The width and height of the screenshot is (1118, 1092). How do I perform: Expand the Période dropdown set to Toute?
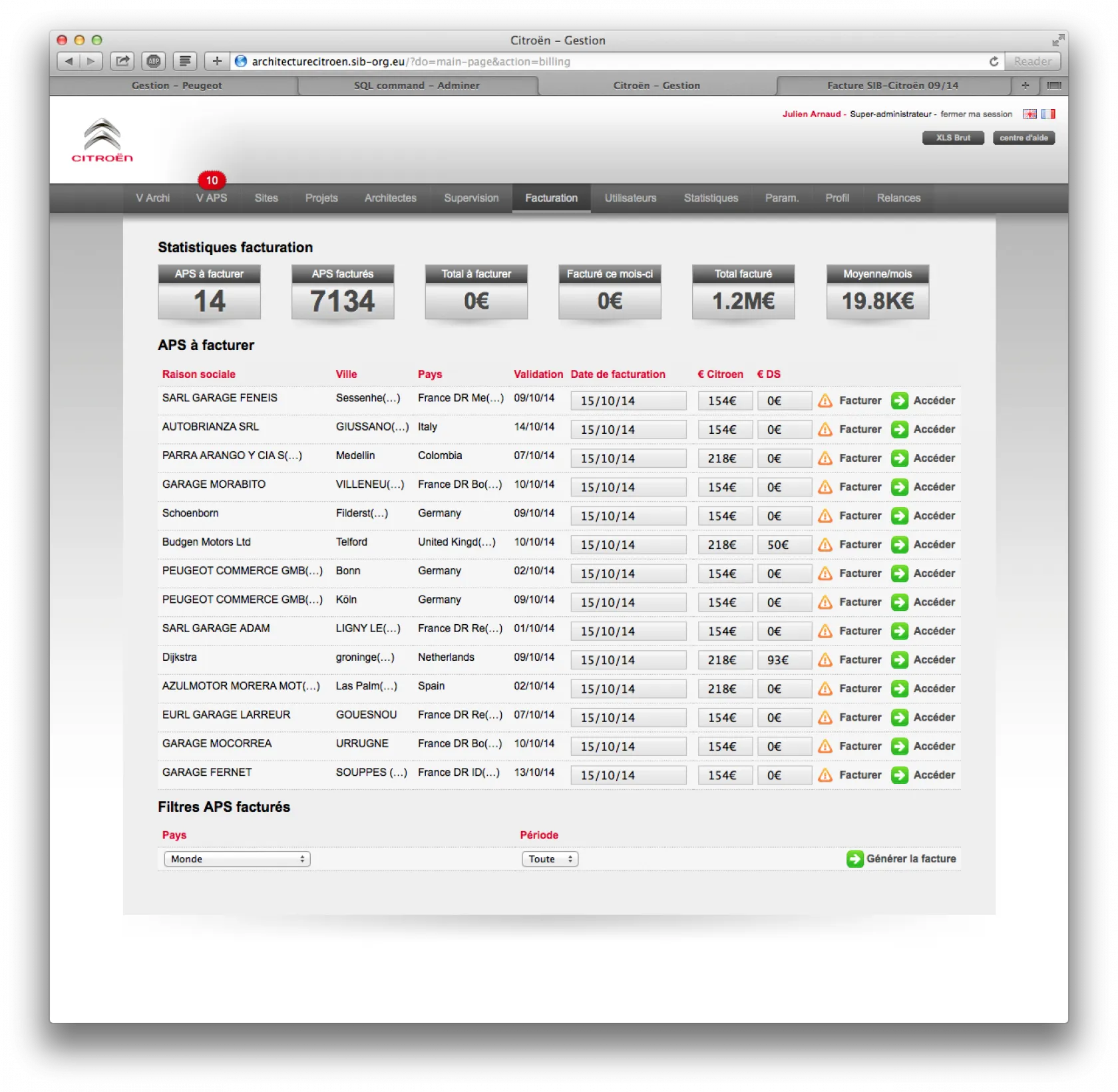point(550,859)
